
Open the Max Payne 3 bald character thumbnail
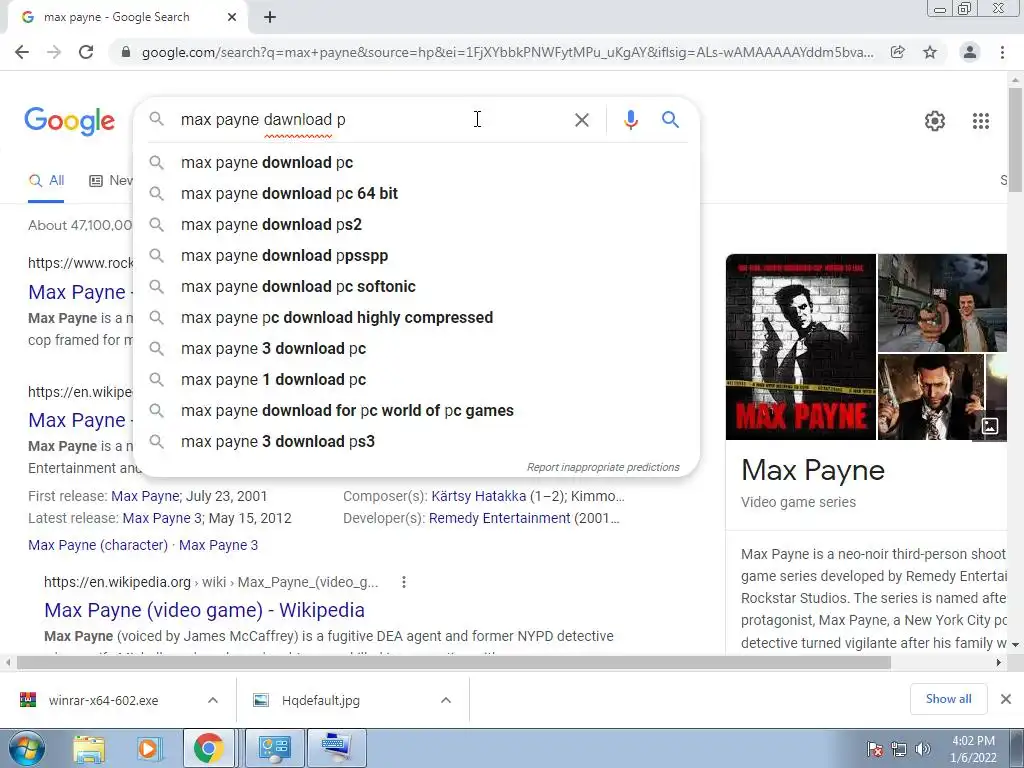pos(931,397)
